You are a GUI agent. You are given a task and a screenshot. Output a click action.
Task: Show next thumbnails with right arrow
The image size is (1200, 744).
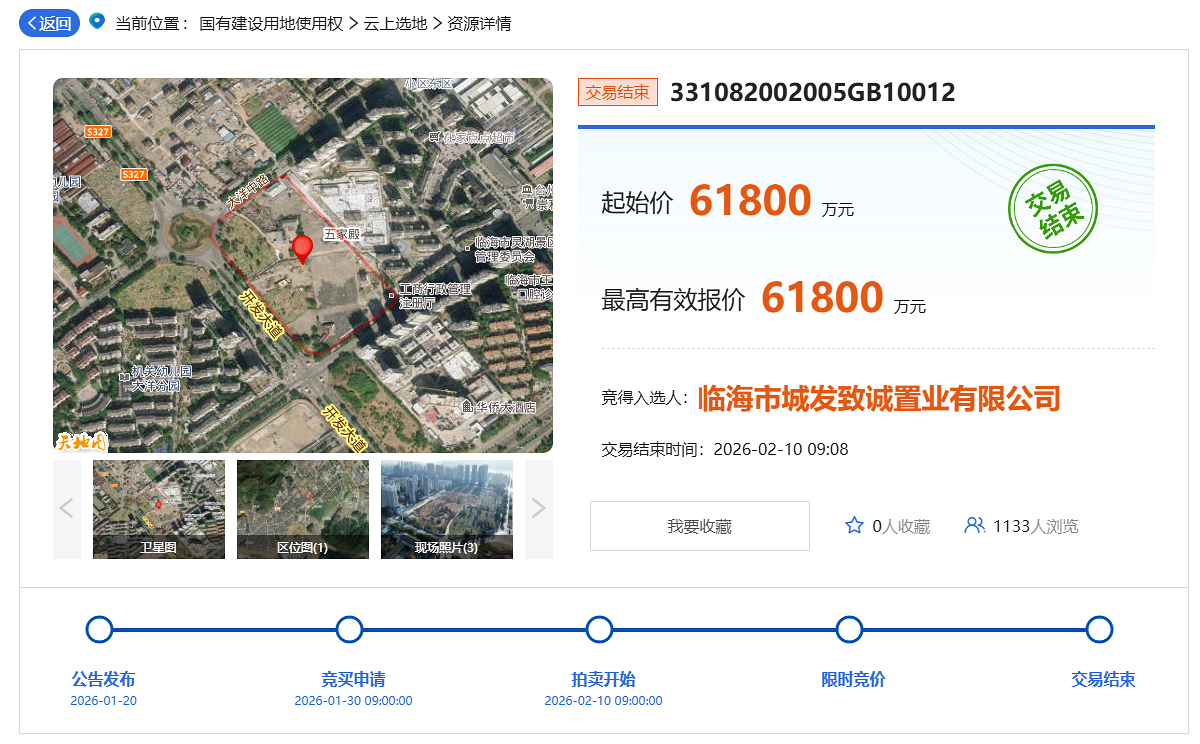(x=538, y=509)
